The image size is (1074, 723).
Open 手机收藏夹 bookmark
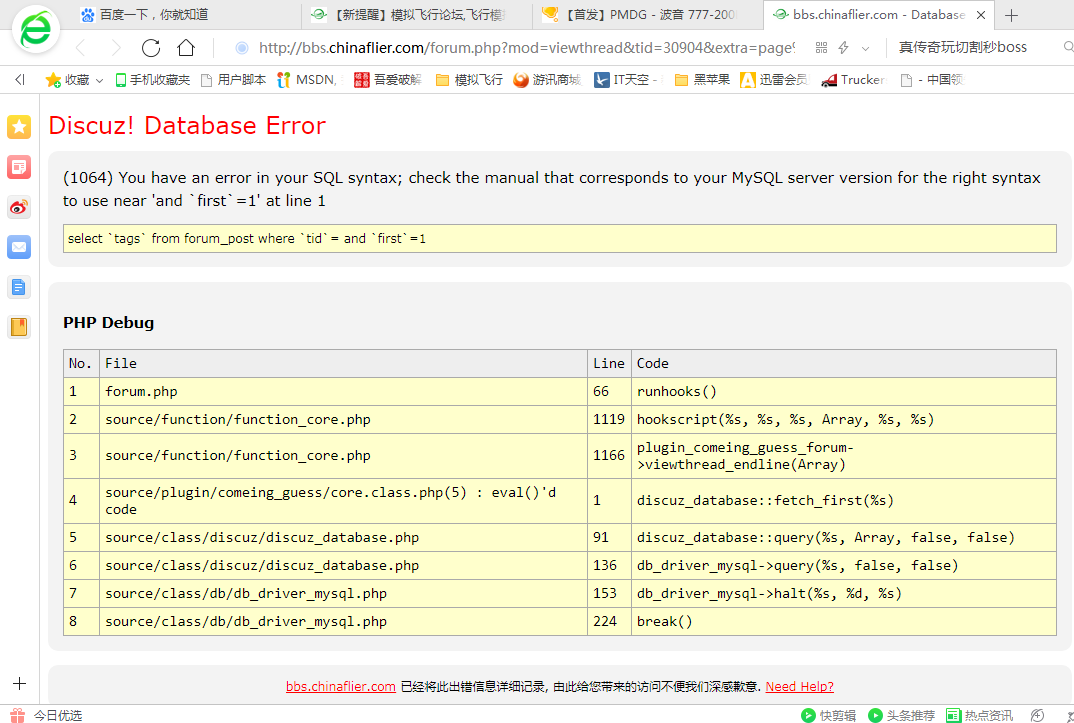tap(152, 80)
